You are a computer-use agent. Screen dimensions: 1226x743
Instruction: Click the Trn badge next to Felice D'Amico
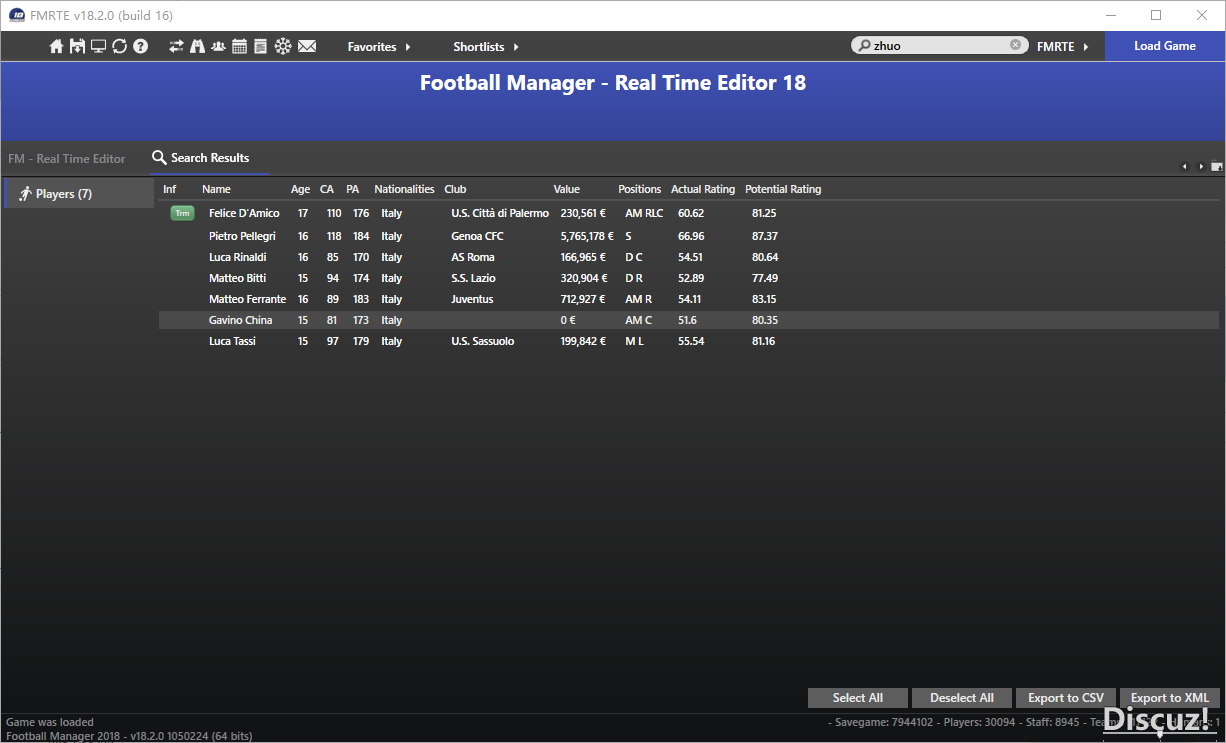tap(182, 213)
